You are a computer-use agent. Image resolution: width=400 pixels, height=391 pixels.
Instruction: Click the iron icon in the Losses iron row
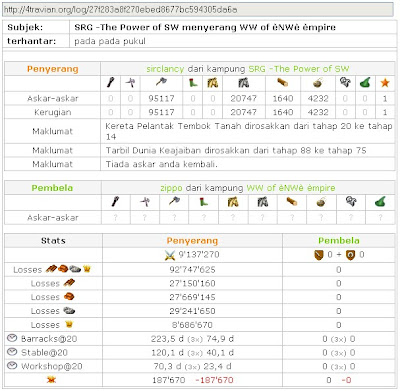[x=69, y=311]
